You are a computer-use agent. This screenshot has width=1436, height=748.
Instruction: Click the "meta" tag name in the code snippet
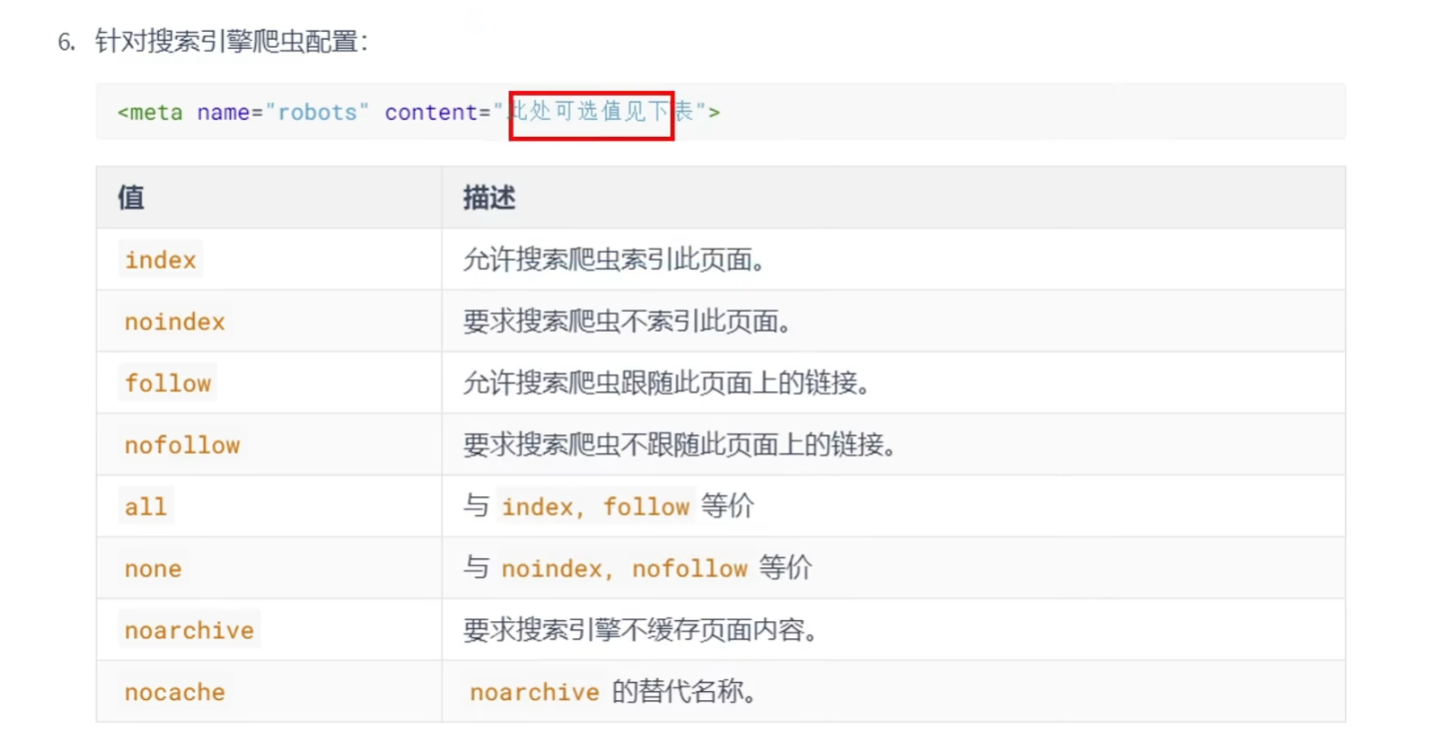(x=156, y=112)
